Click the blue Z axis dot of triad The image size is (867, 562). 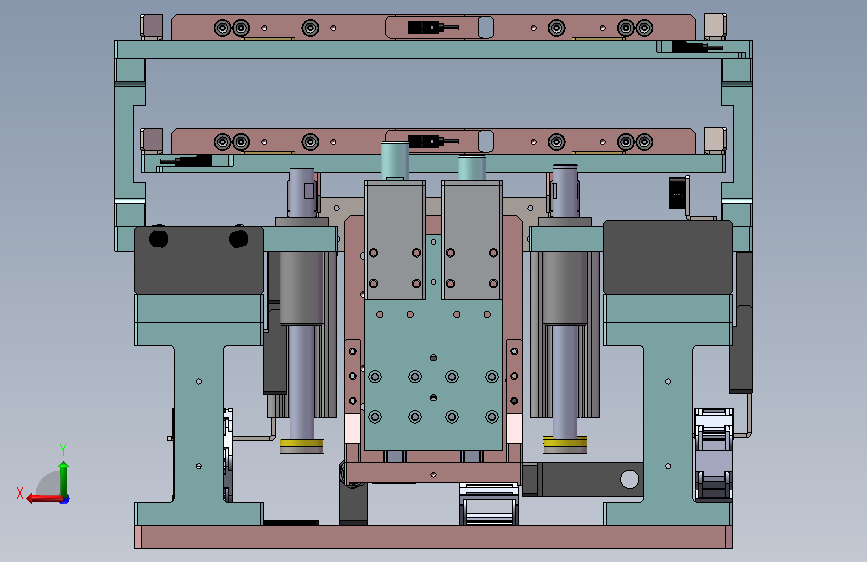(x=65, y=500)
